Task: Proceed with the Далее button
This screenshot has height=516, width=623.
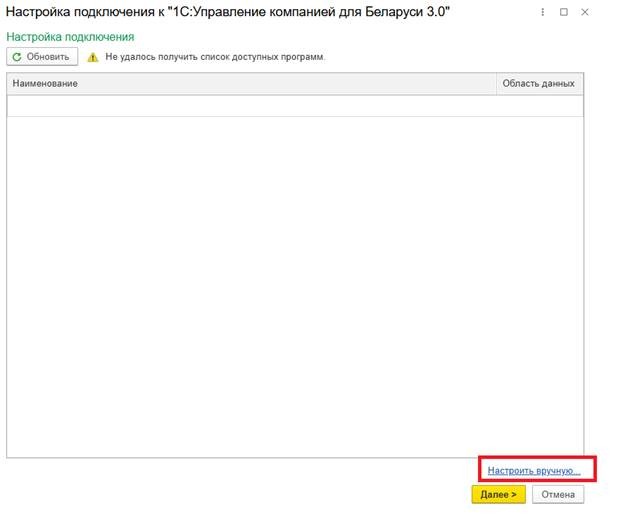Action: click(499, 495)
